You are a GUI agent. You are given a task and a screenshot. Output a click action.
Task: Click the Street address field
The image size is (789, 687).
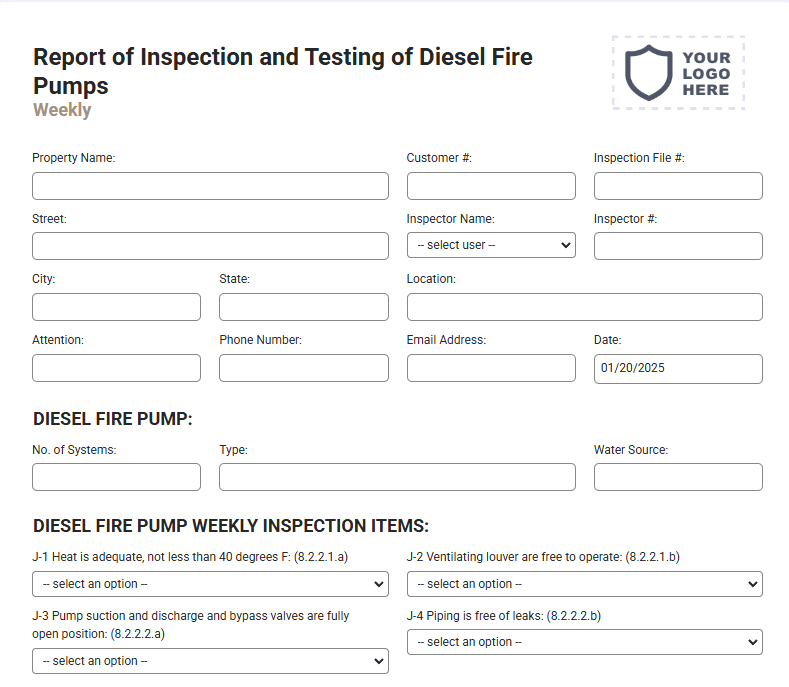tap(210, 246)
